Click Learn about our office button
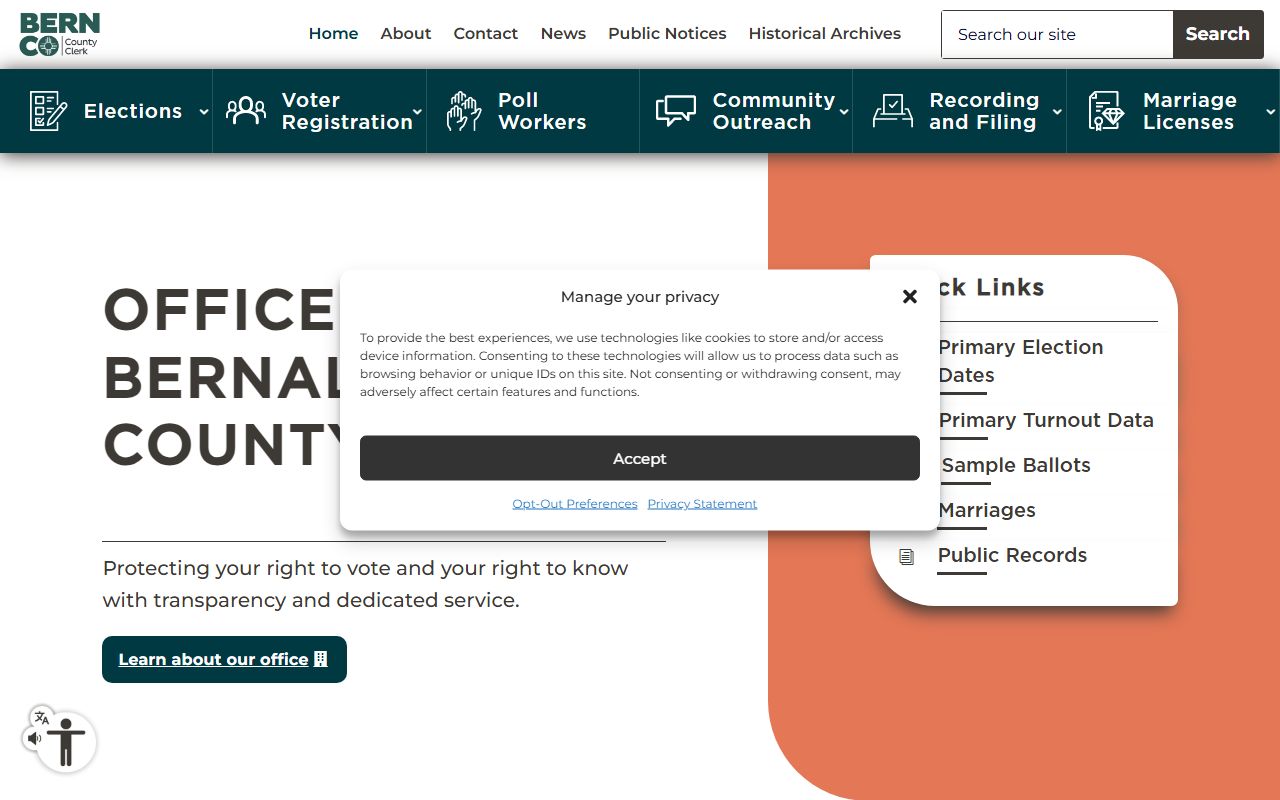Screen dimensions: 1280x800 coord(224,660)
